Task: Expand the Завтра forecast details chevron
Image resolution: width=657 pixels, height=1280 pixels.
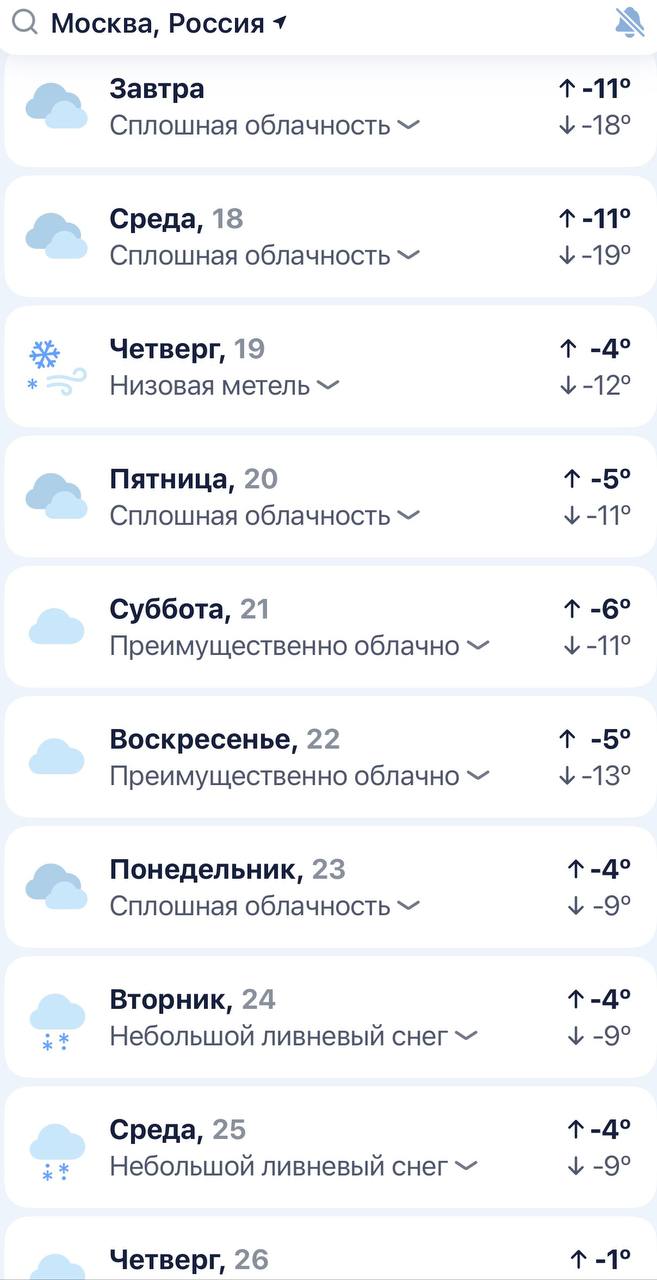Action: 407,126
